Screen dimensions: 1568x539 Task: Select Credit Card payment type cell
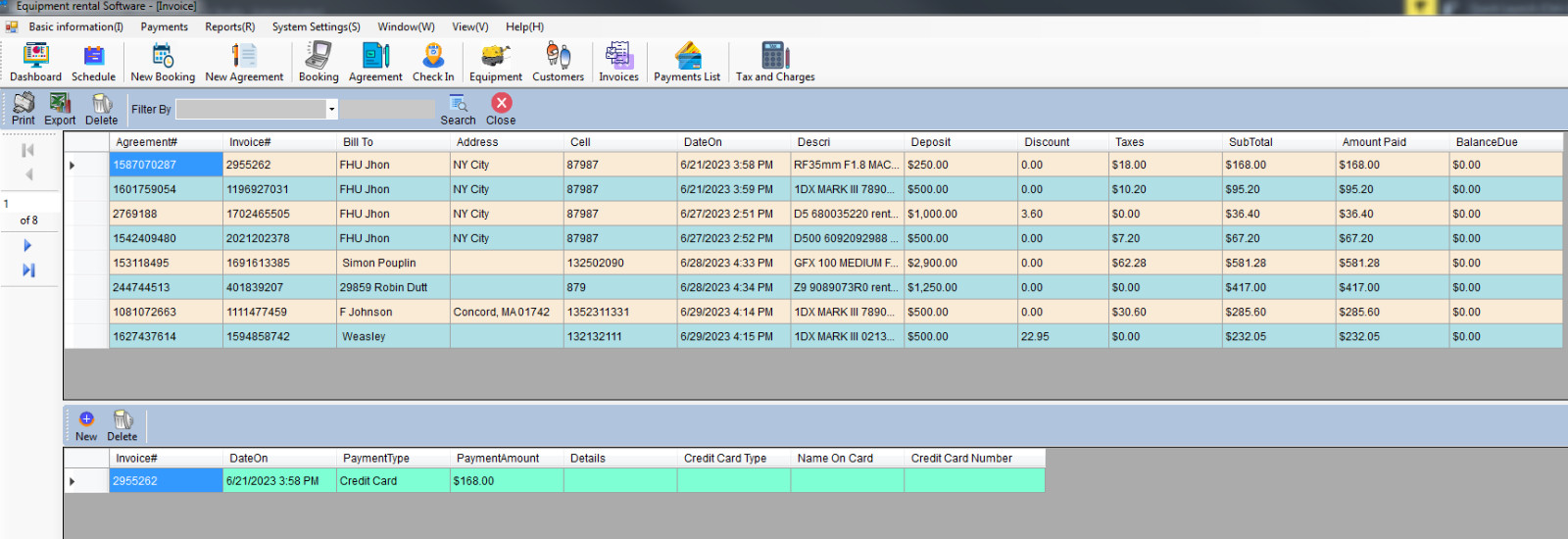click(393, 480)
